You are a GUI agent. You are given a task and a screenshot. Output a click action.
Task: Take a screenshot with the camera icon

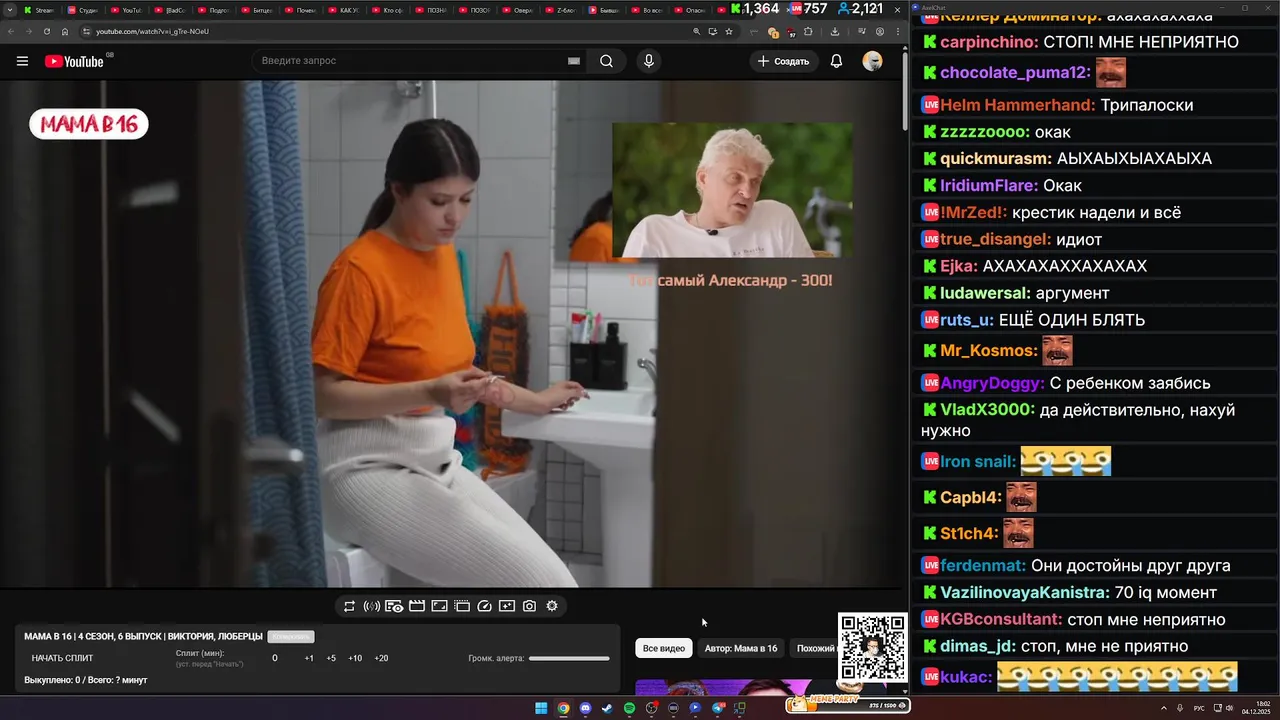pyautogui.click(x=530, y=606)
